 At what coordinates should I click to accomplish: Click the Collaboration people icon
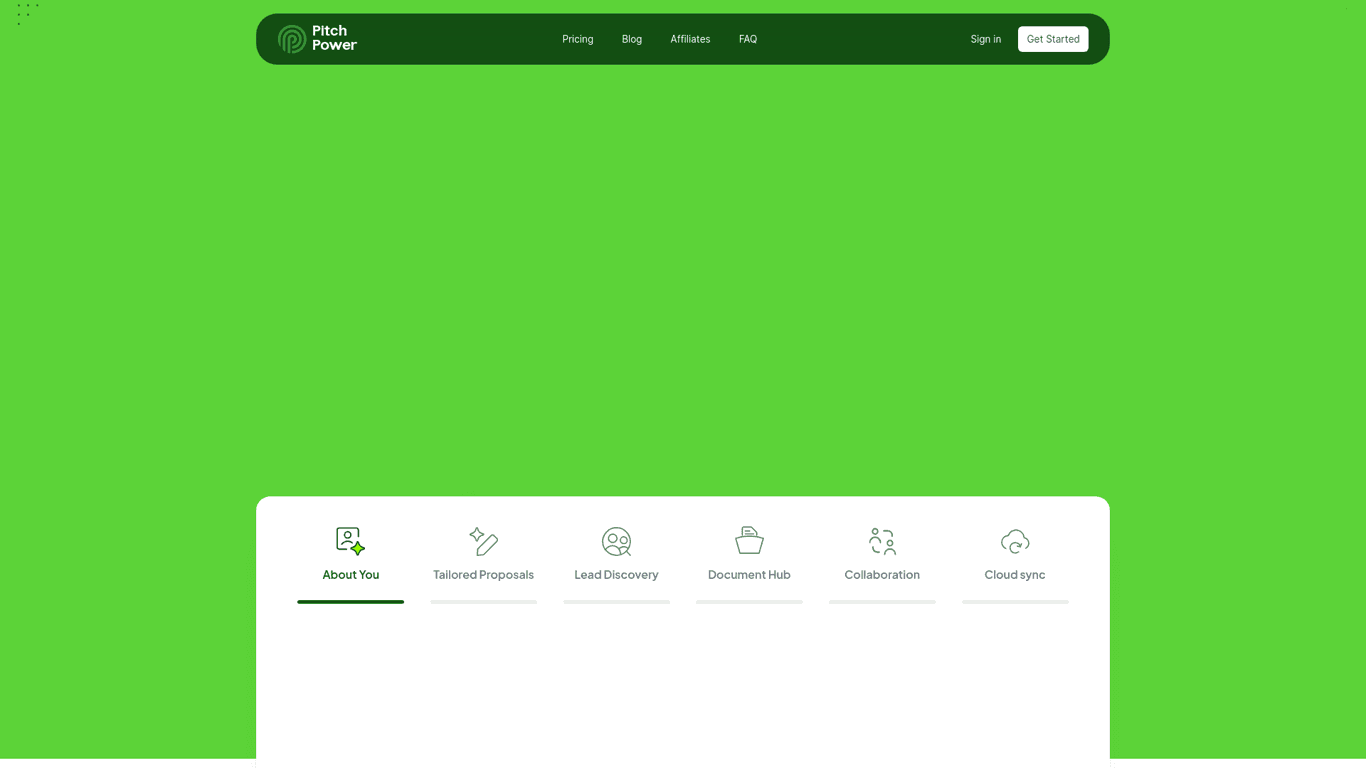(882, 541)
